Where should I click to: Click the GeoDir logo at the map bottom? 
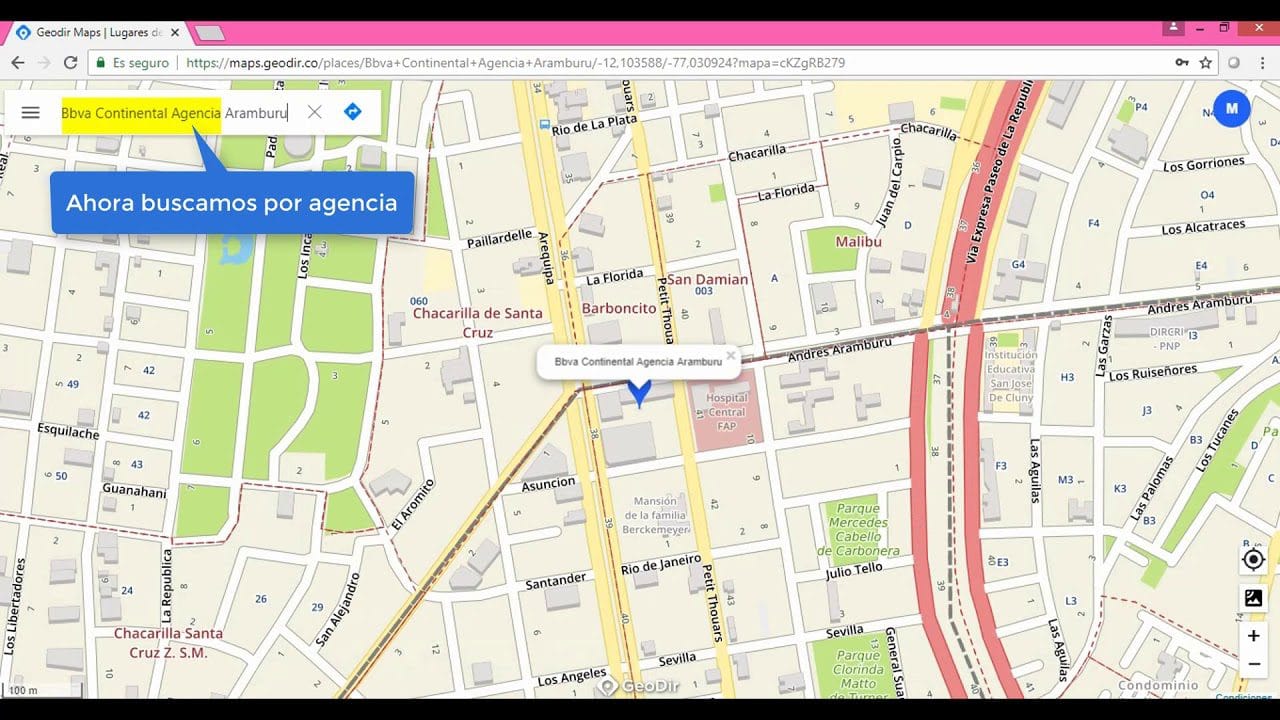click(x=638, y=686)
